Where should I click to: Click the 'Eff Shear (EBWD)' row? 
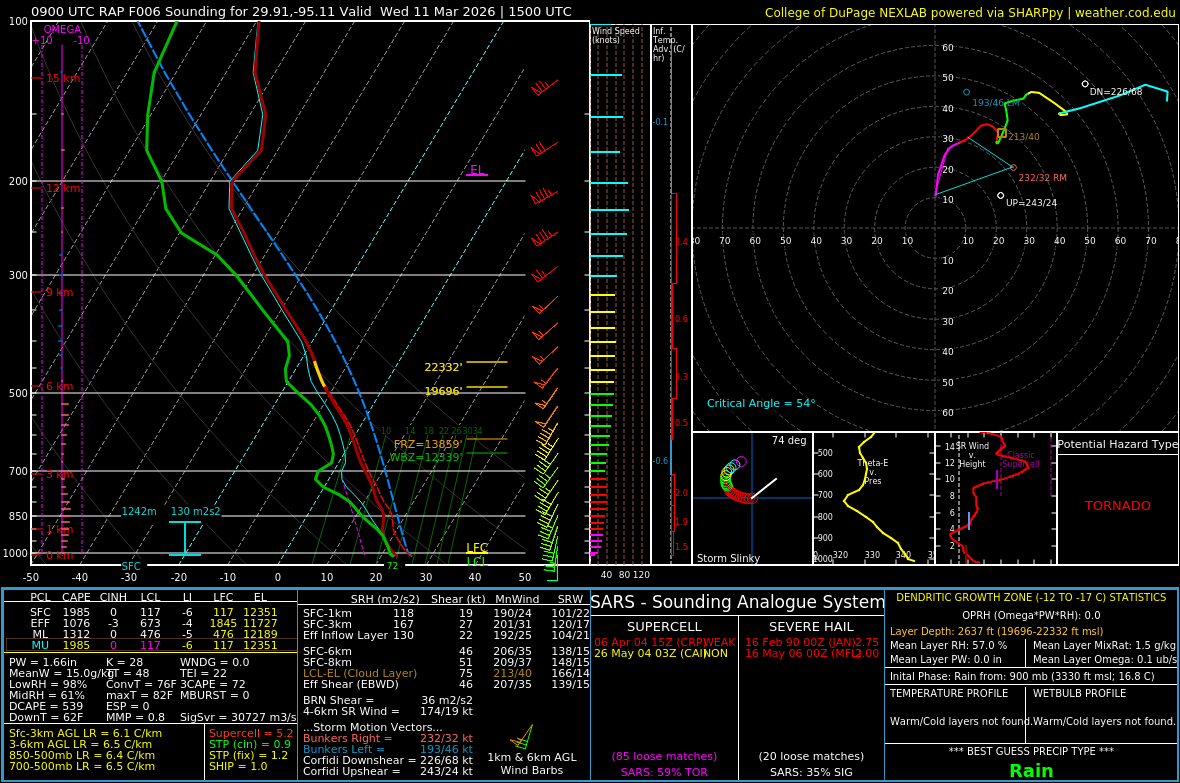pyautogui.click(x=446, y=684)
